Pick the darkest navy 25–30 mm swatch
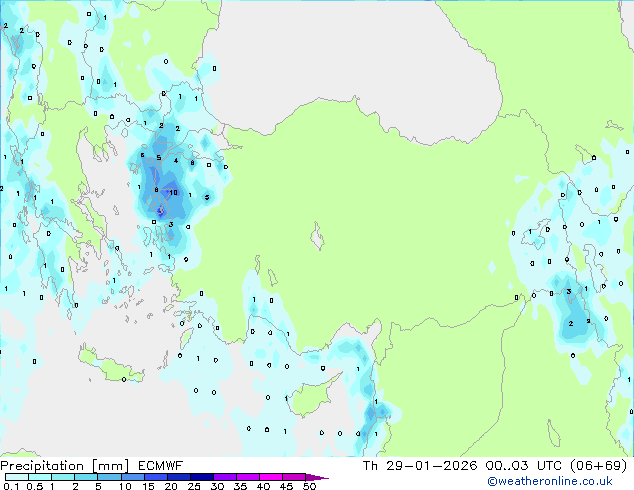The height and width of the screenshot is (490, 634). coord(201,477)
